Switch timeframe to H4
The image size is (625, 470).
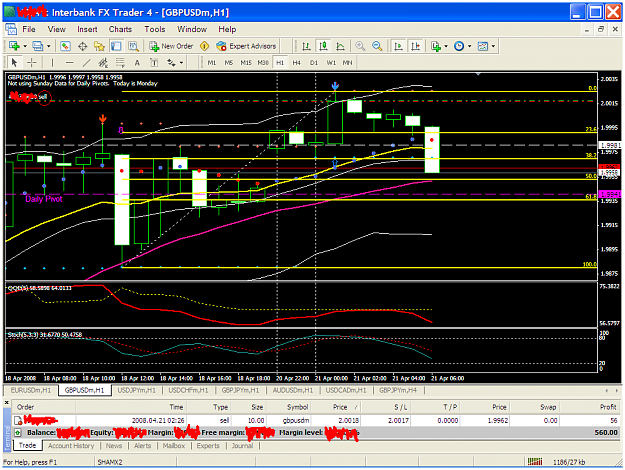tap(297, 63)
